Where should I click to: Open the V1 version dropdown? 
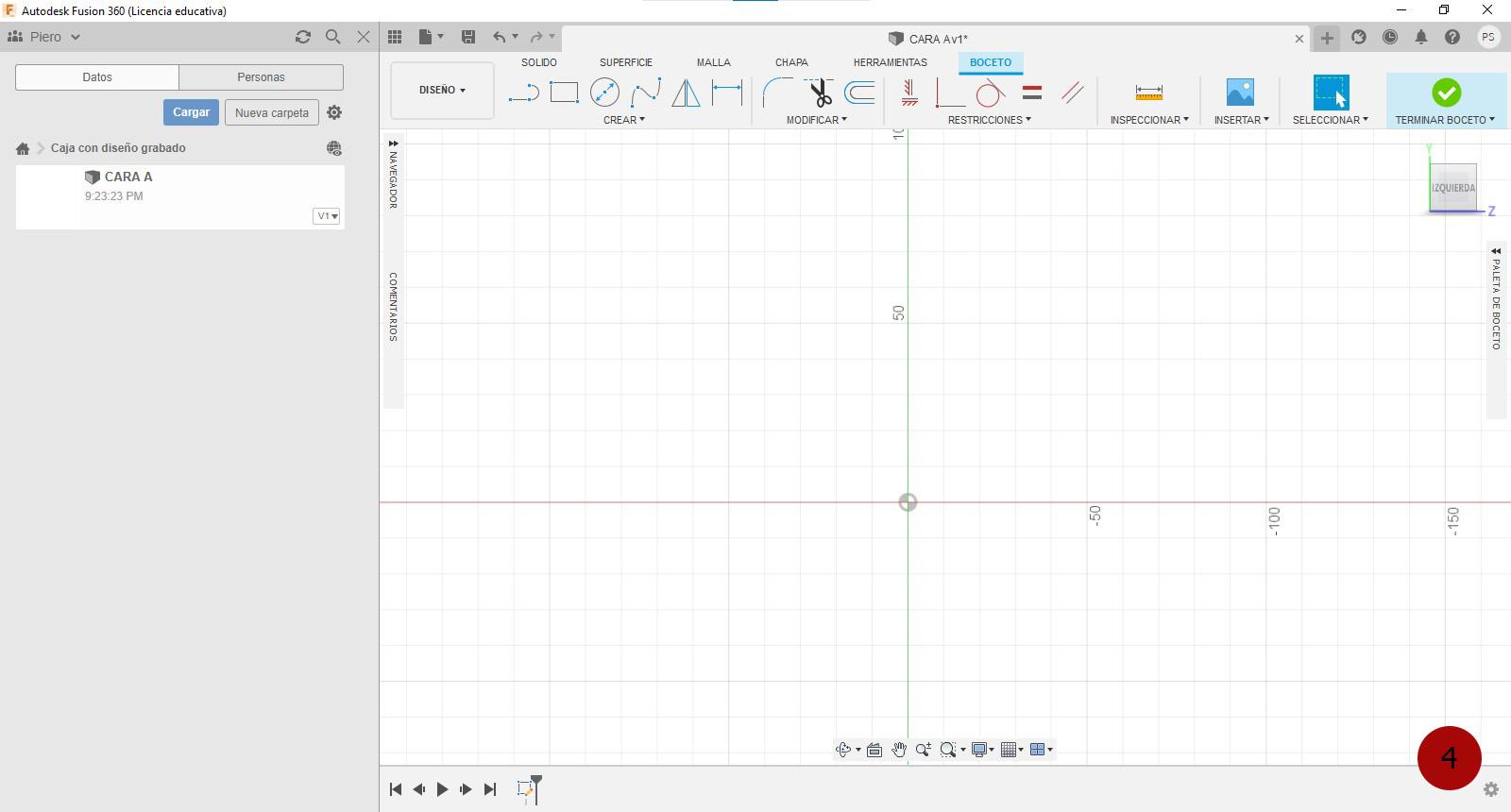point(327,216)
